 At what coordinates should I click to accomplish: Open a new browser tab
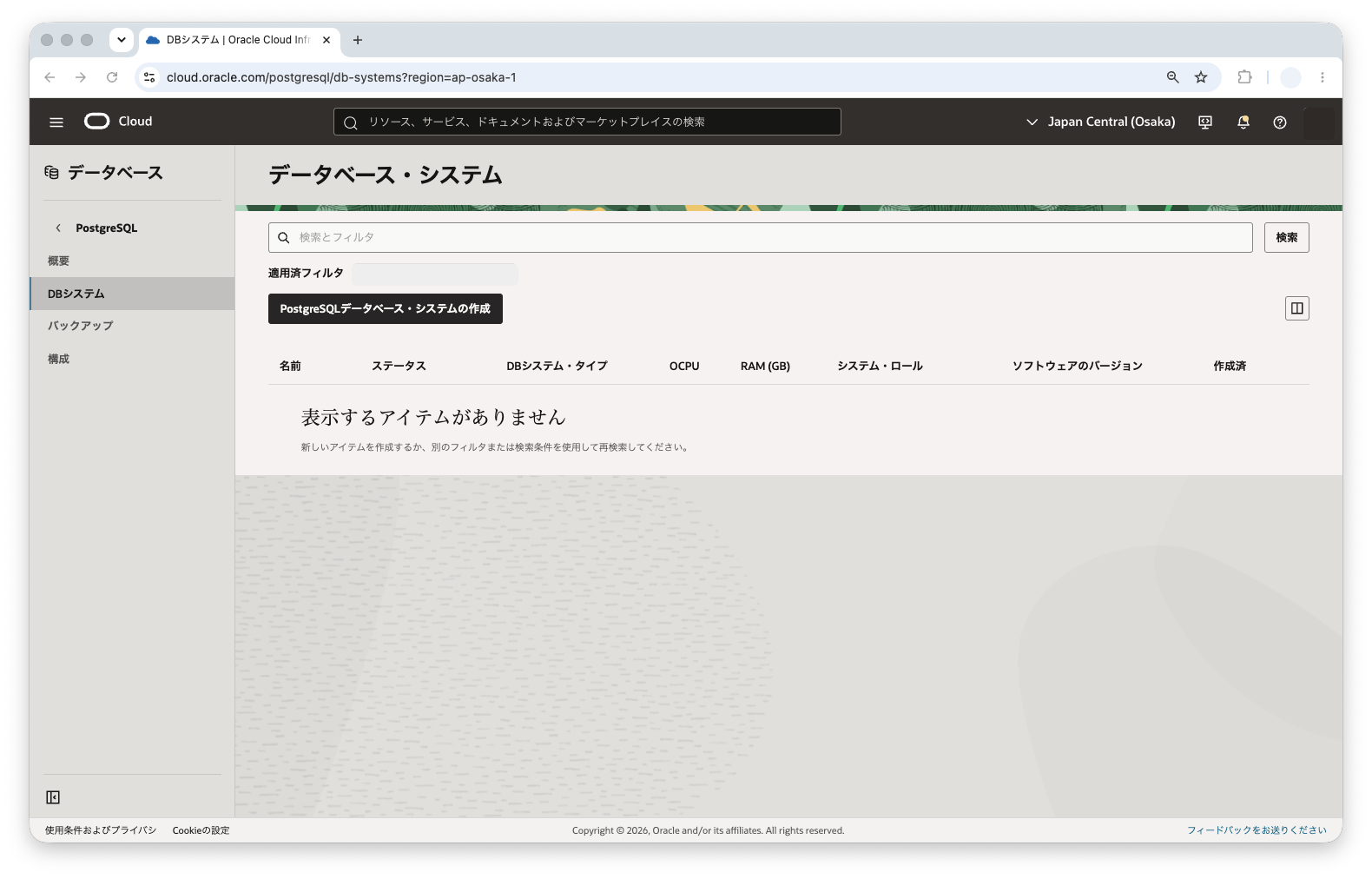[358, 40]
